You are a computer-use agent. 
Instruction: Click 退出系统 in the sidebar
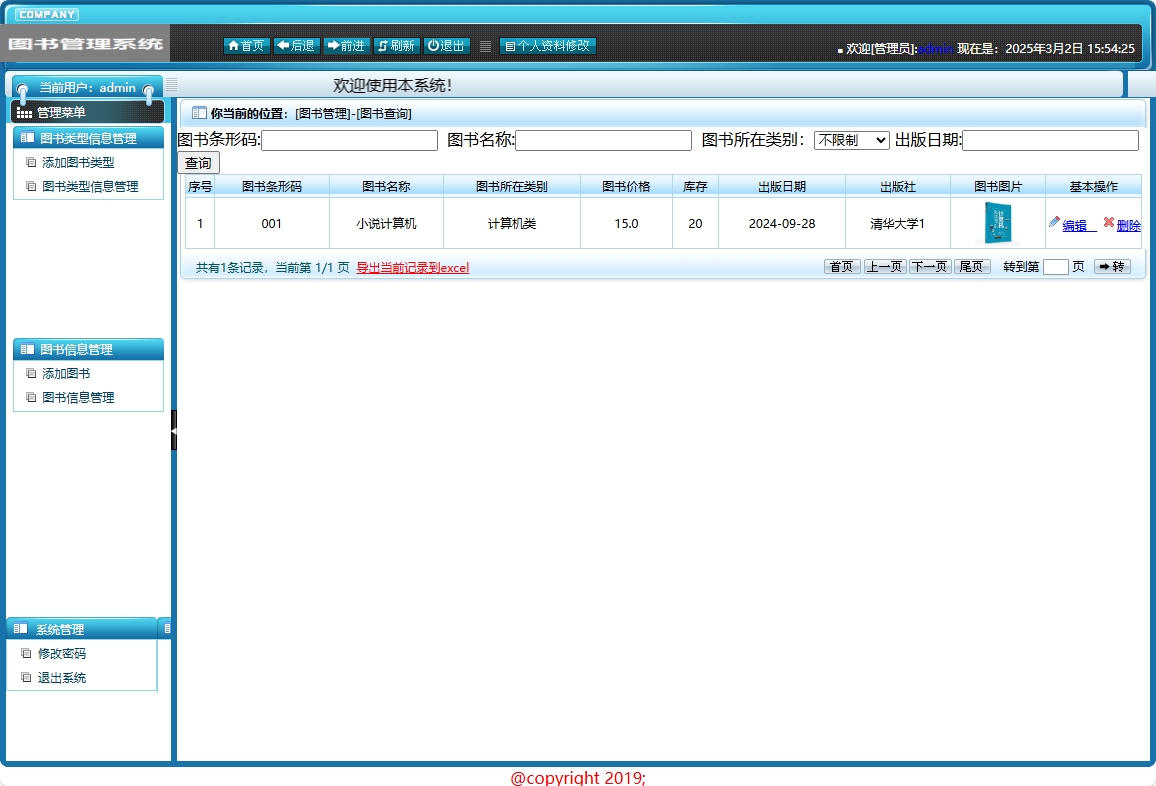click(62, 677)
